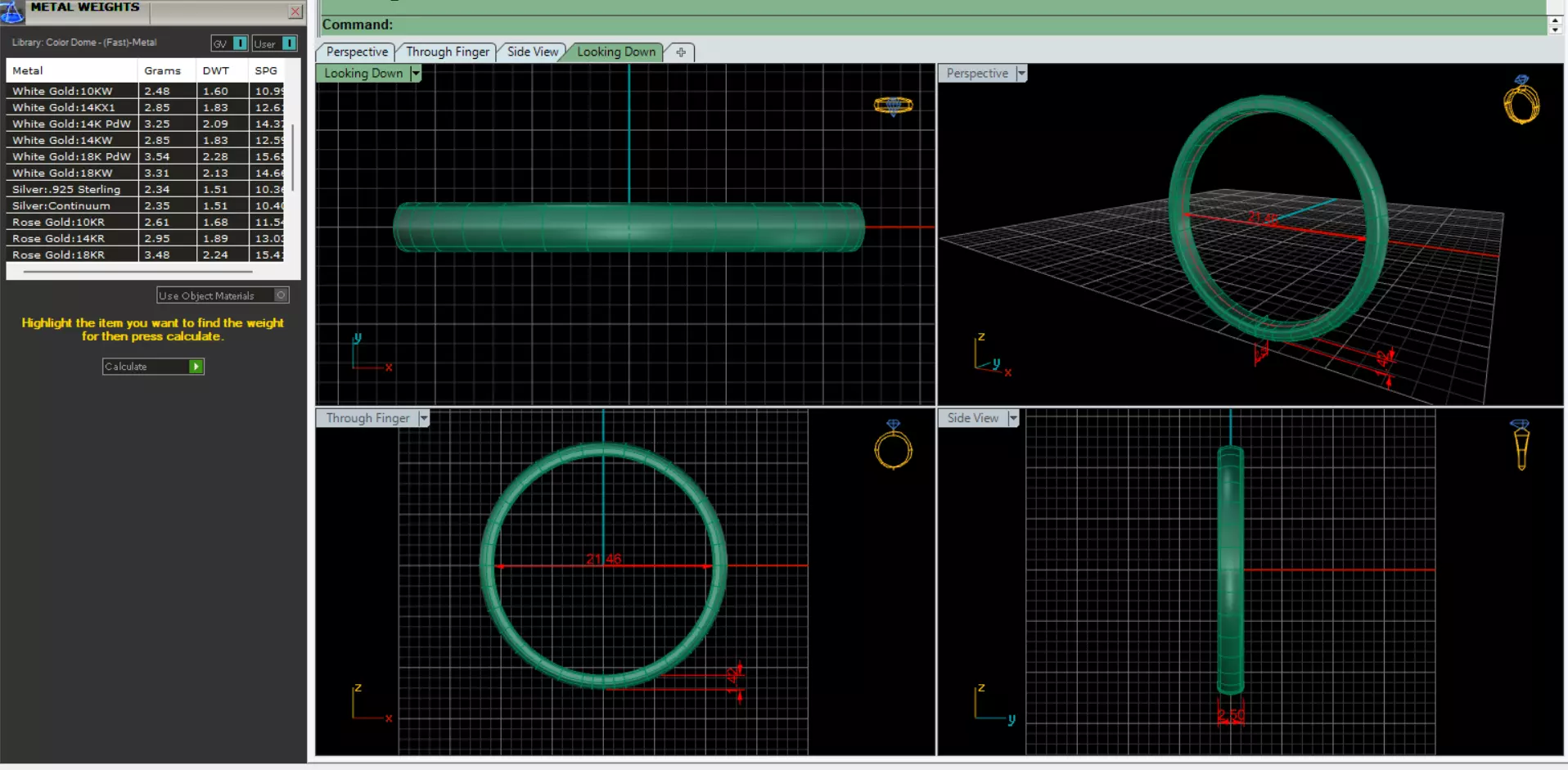
Task: Select the Rose Gold:10KR row
Action: point(146,222)
